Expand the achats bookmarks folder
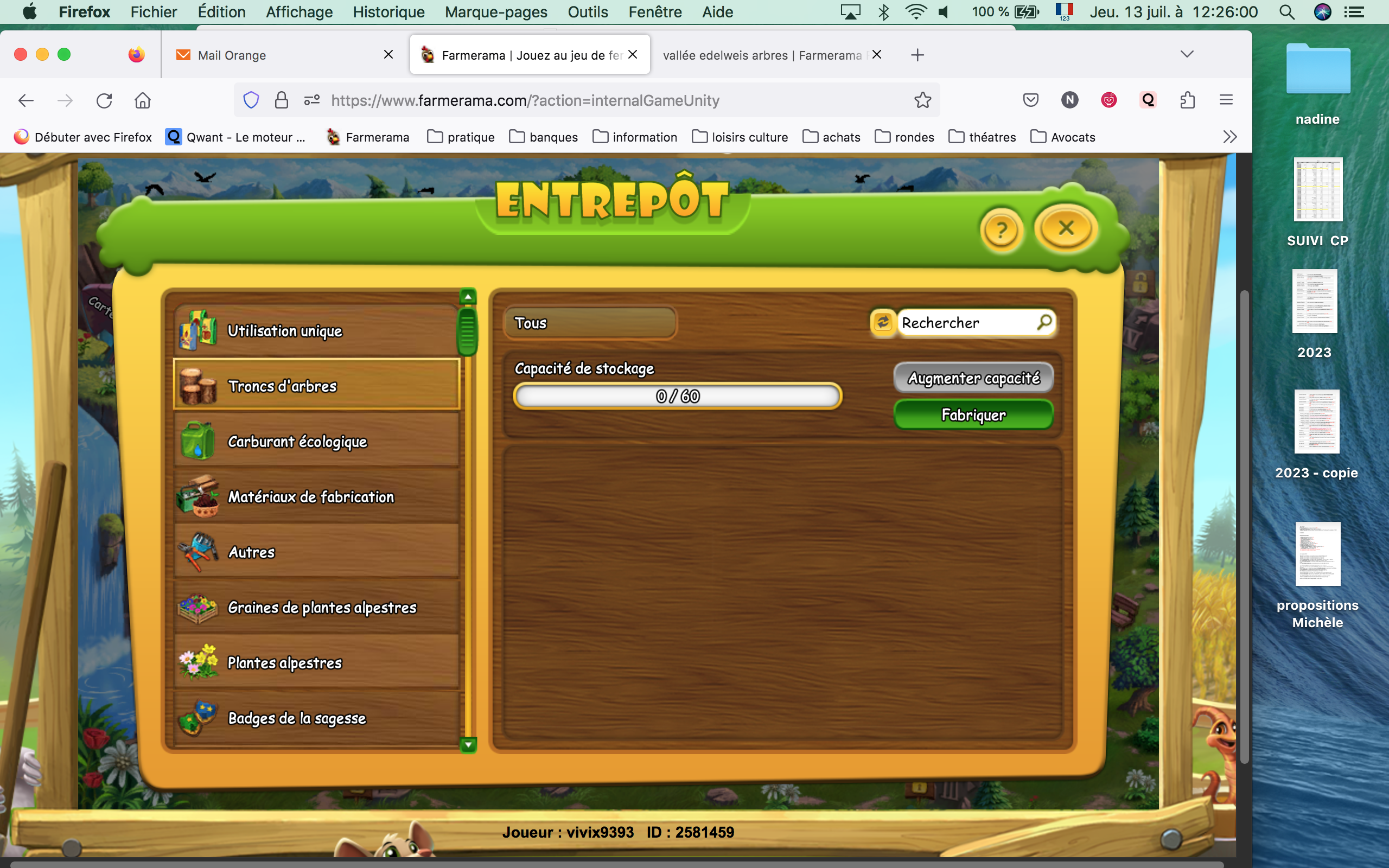The height and width of the screenshot is (868, 1389). (x=832, y=137)
